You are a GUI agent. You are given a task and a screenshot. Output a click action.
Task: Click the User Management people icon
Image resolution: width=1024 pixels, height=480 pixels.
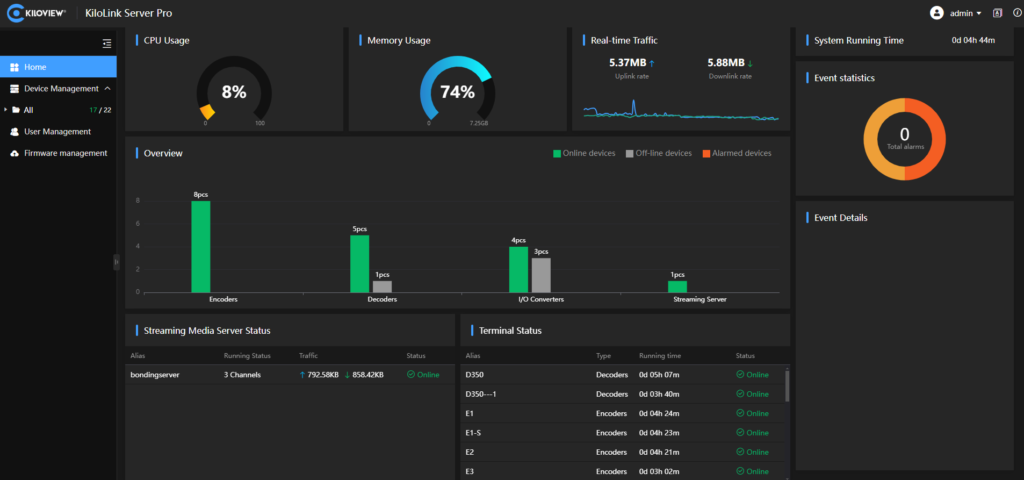point(14,131)
